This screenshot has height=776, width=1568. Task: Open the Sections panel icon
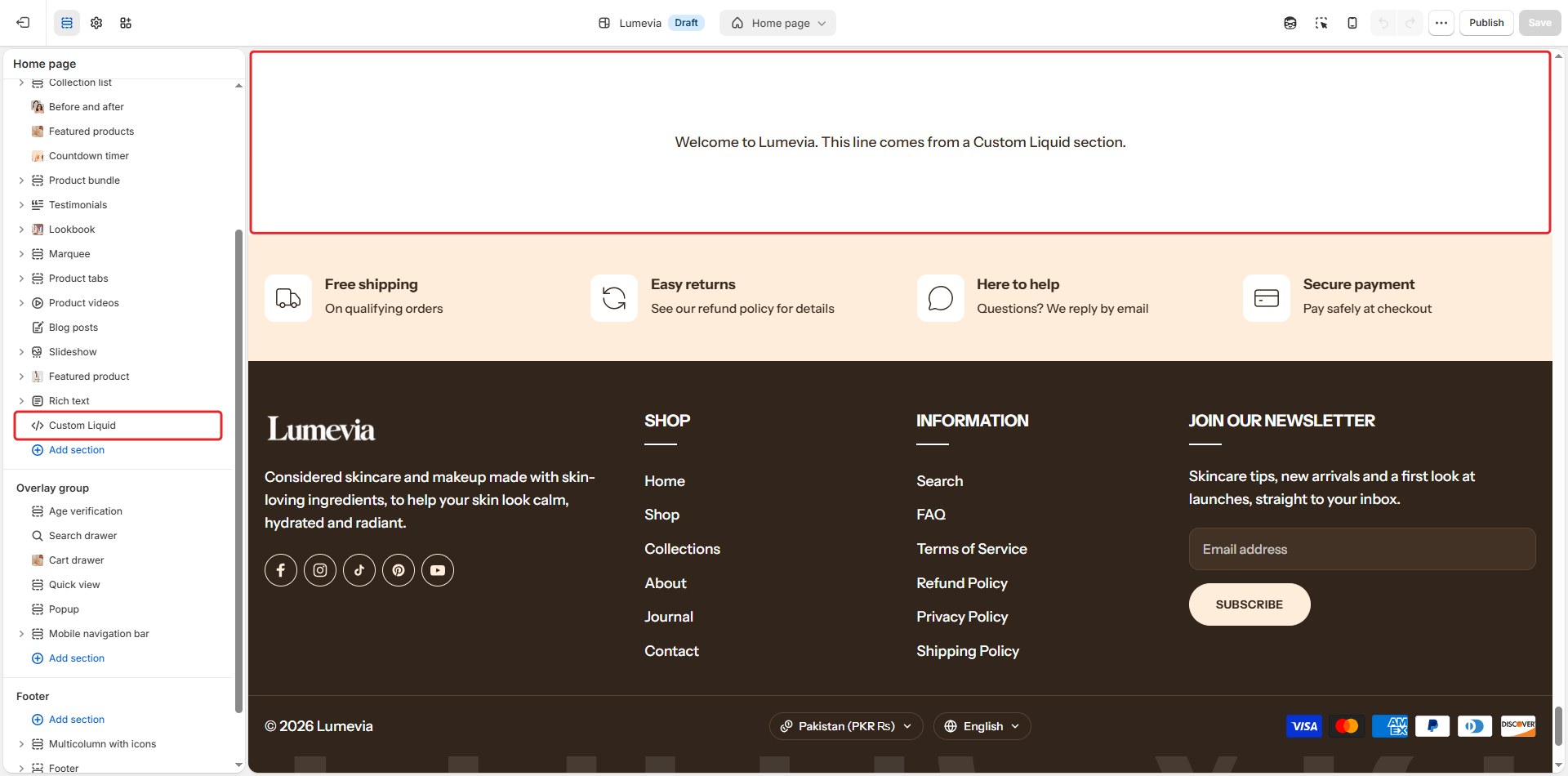coord(67,23)
